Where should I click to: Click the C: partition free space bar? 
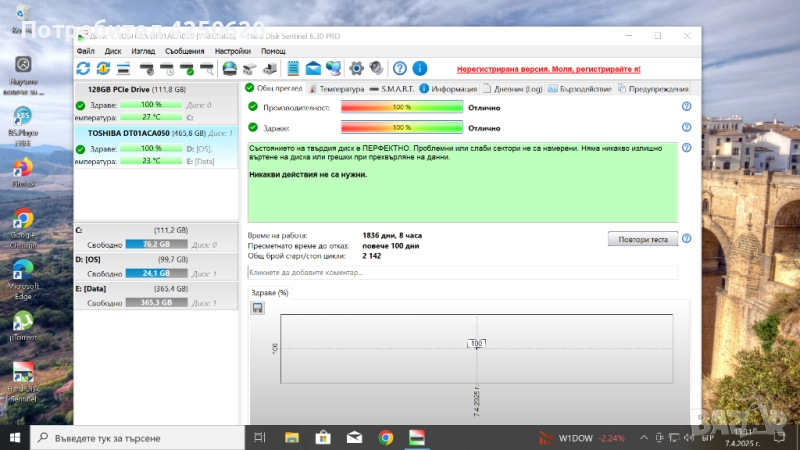[155, 244]
